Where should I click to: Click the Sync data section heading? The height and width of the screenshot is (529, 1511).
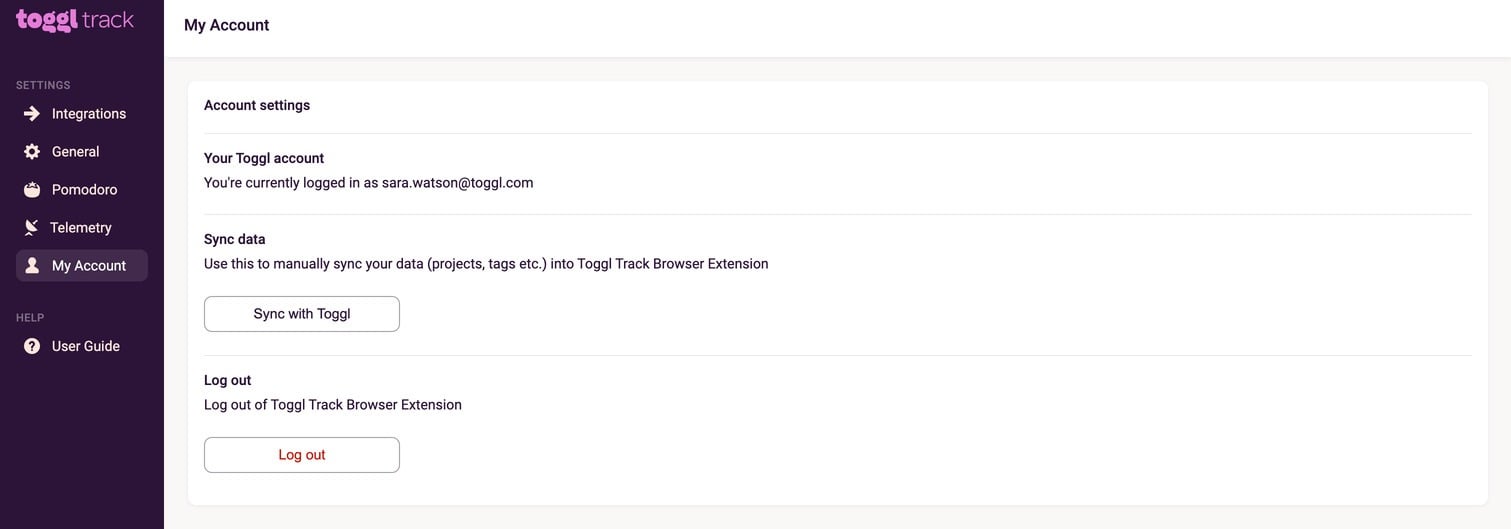point(235,240)
